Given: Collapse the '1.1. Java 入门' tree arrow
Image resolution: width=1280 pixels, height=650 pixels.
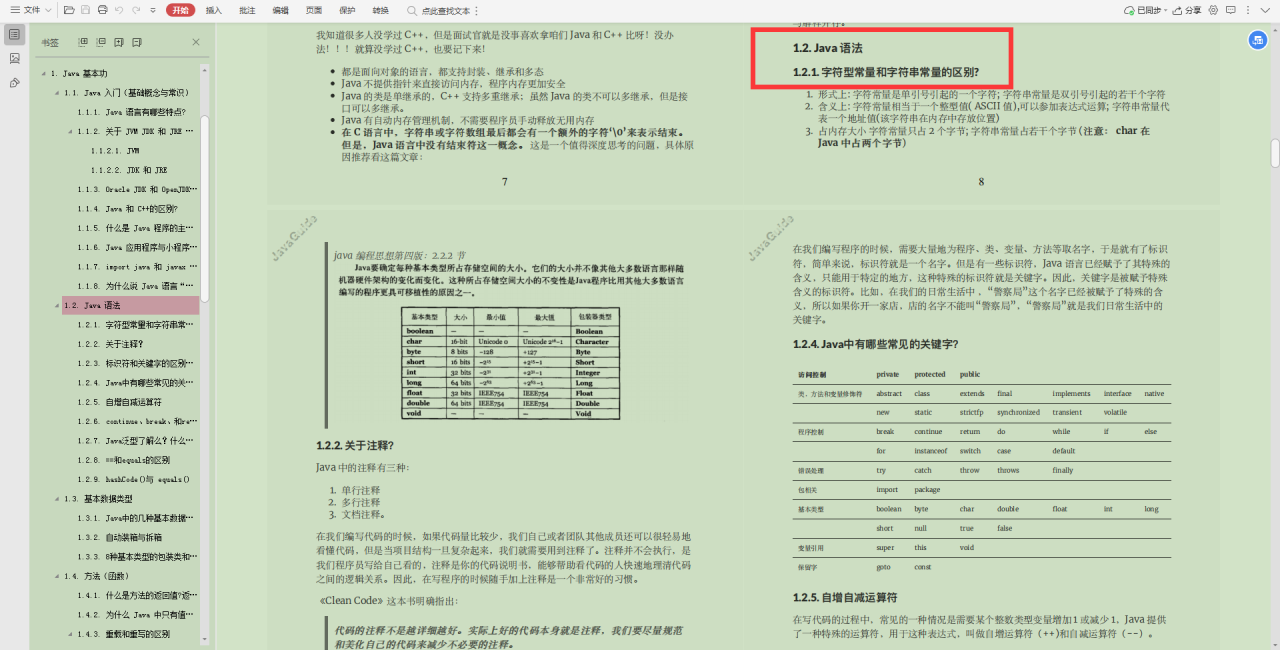Looking at the screenshot, I should pyautogui.click(x=55, y=93).
